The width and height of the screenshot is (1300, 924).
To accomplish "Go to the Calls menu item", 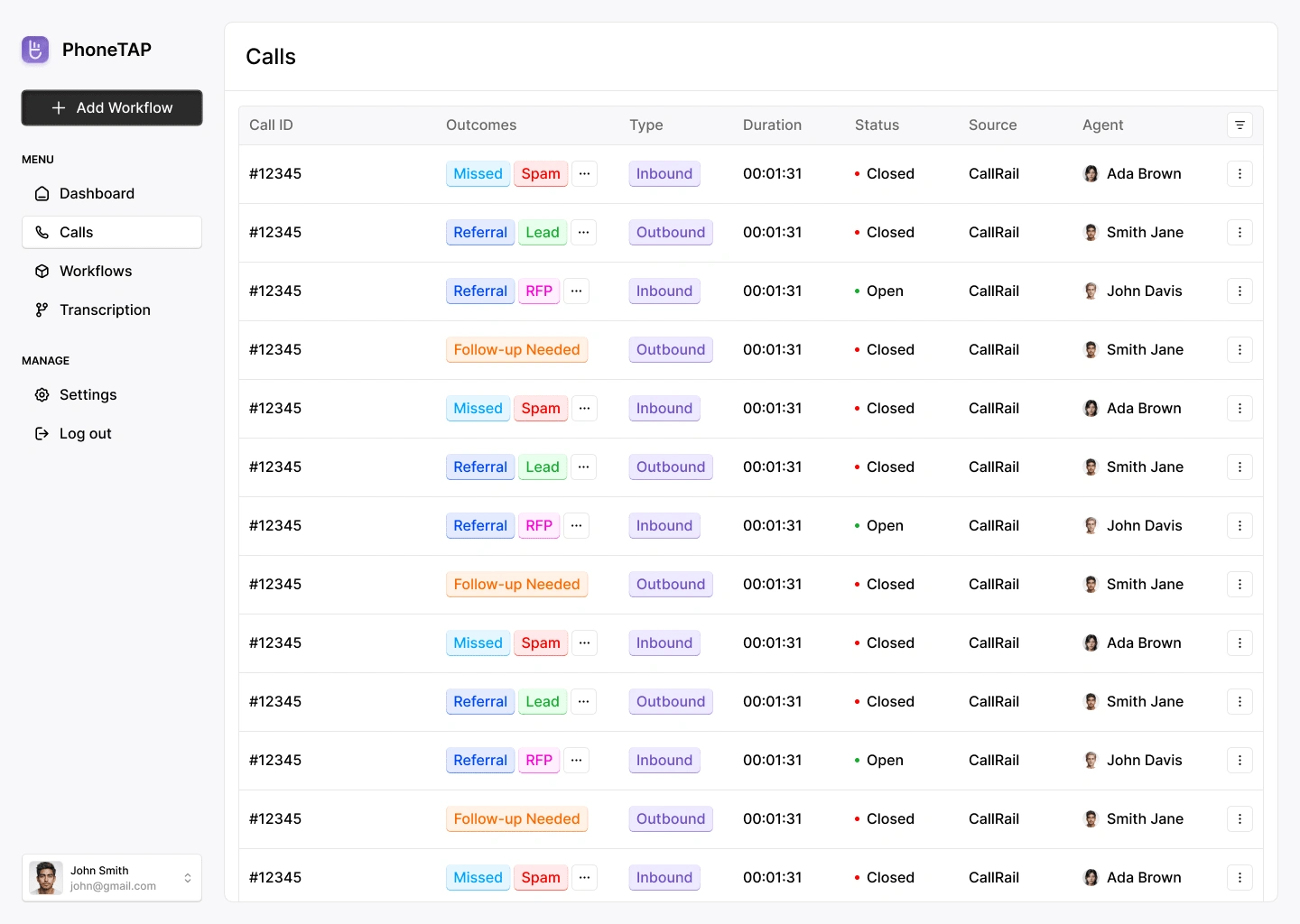I will pos(112,233).
